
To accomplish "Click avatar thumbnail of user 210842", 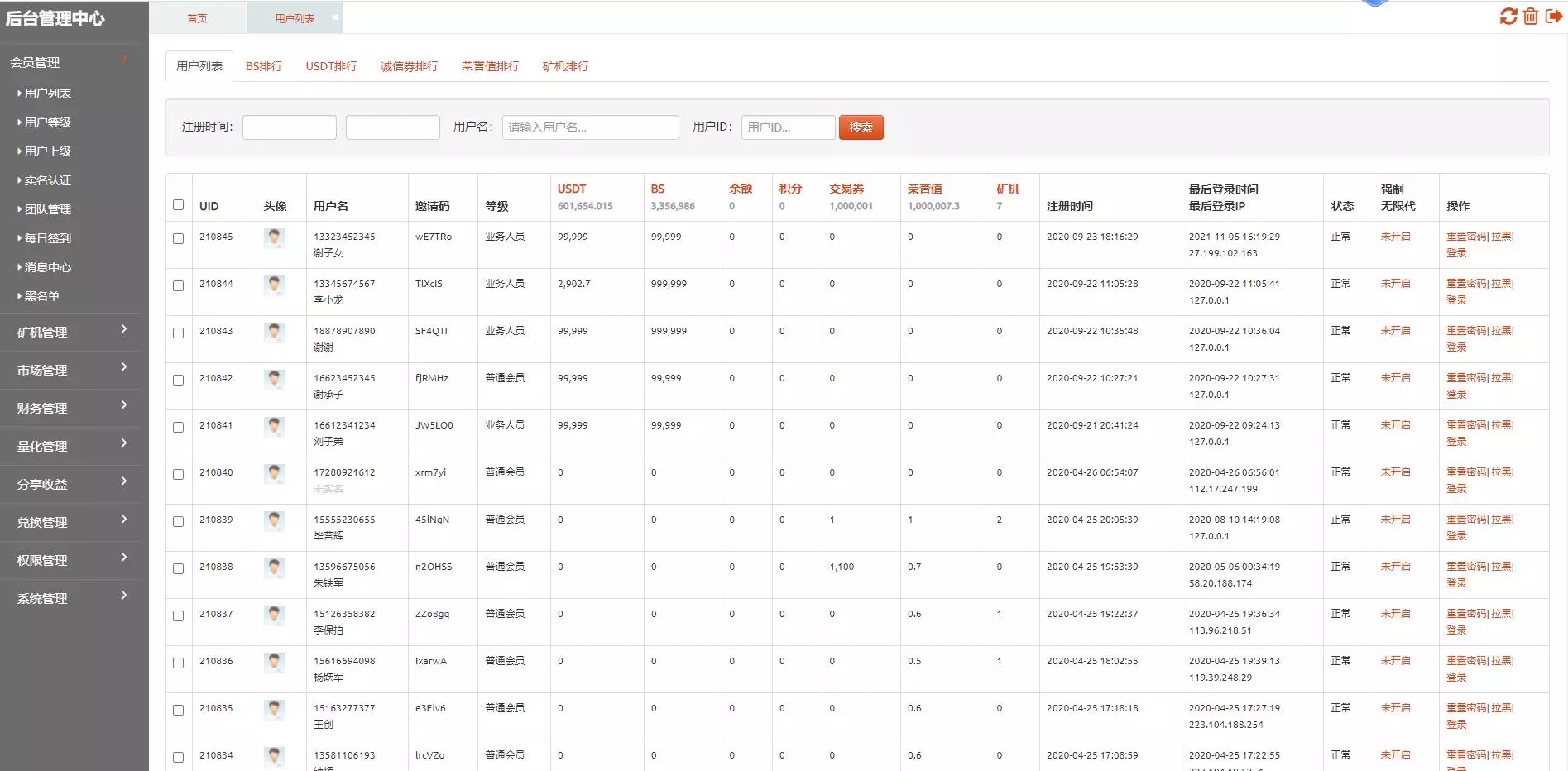I will [274, 380].
